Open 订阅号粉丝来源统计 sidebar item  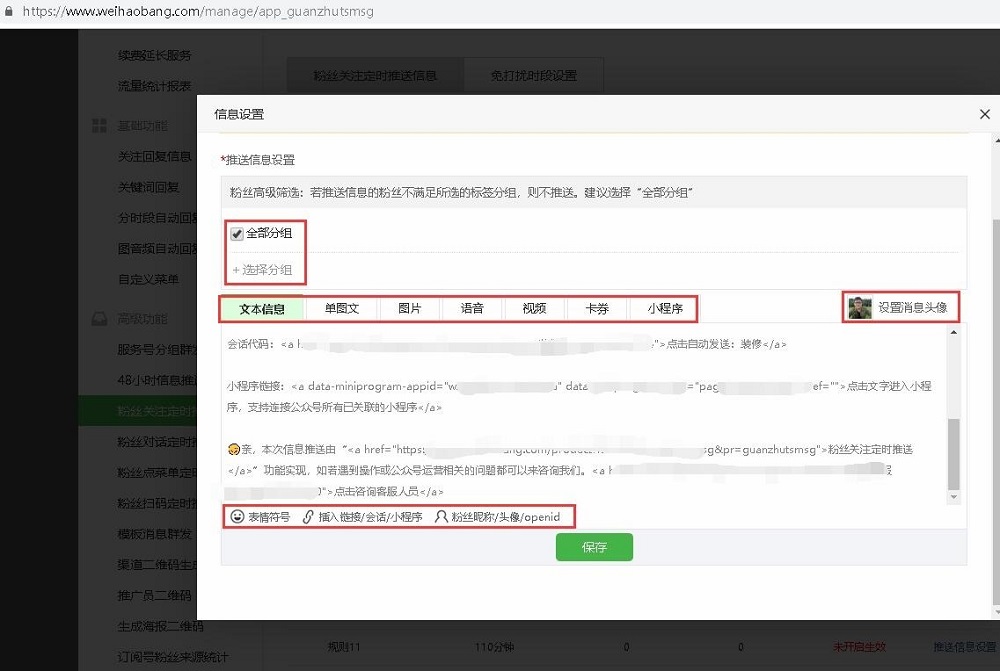[173, 657]
